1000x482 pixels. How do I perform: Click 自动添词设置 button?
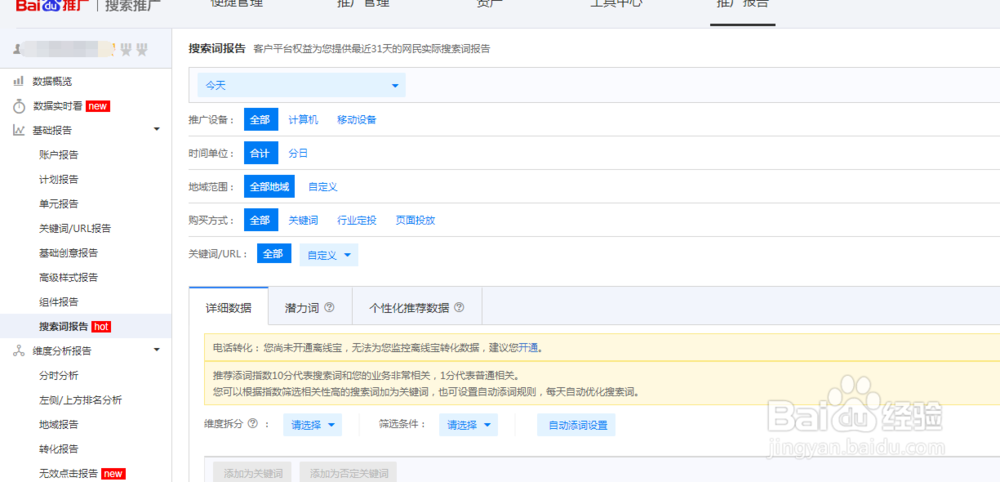click(x=576, y=425)
